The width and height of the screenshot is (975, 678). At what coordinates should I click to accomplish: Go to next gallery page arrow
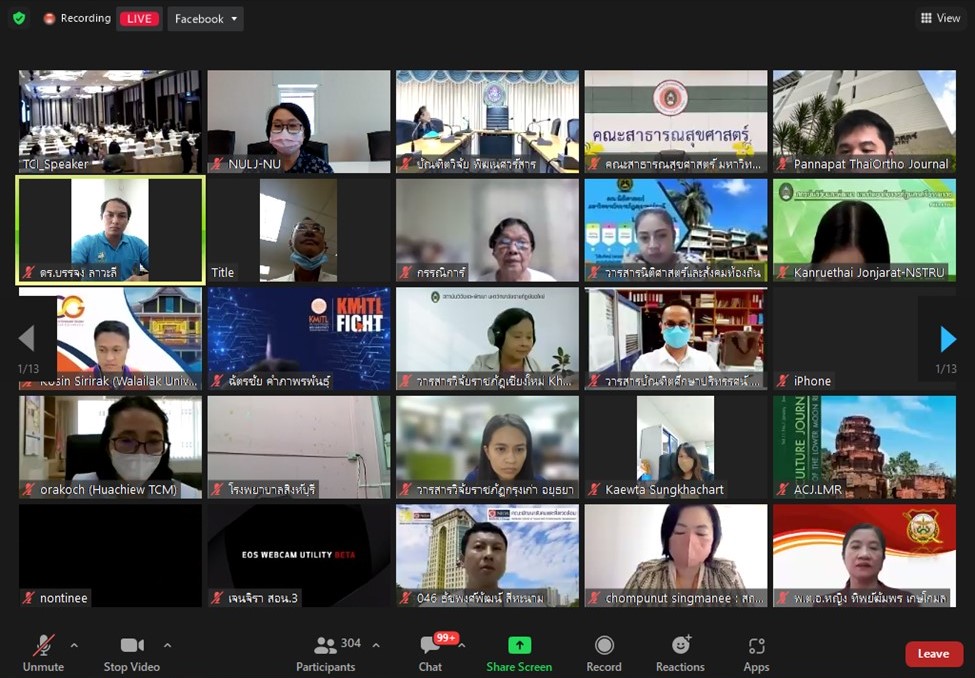pyautogui.click(x=947, y=339)
